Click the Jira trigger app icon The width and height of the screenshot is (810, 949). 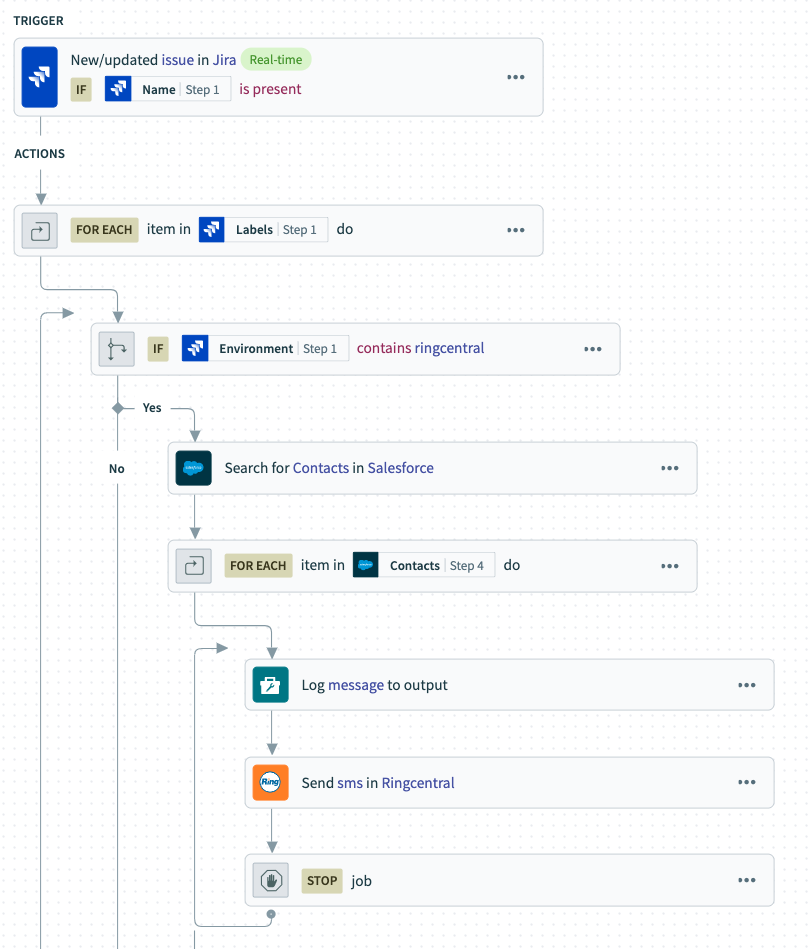point(40,77)
